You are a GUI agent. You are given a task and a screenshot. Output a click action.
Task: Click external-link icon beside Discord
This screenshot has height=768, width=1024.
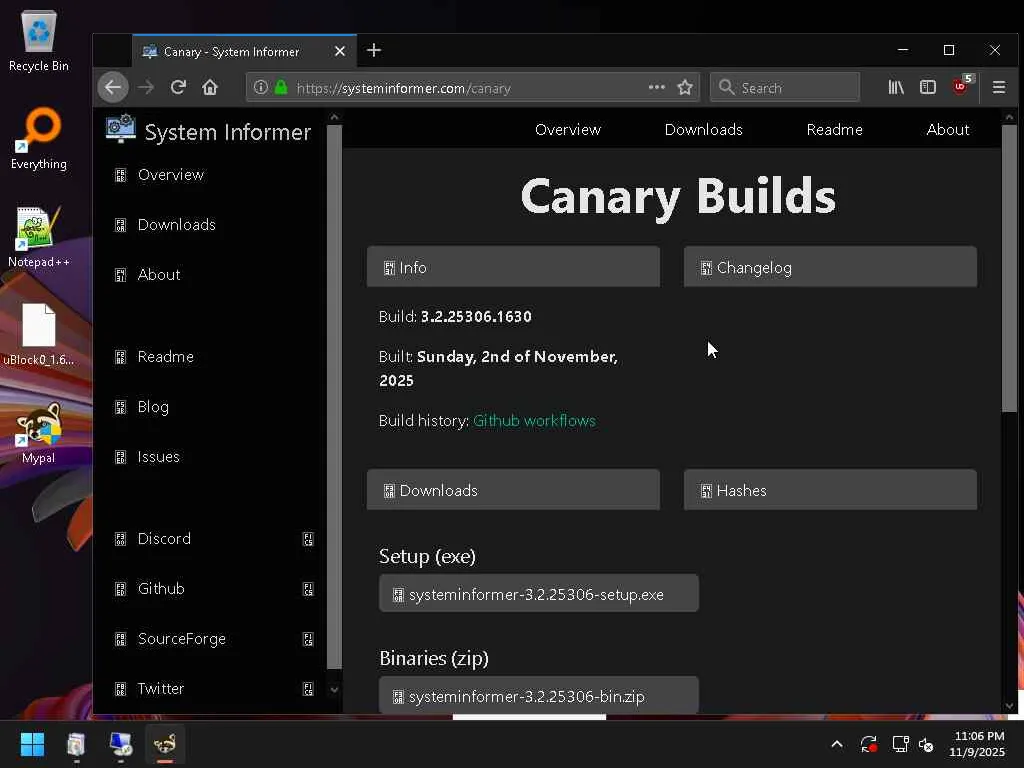tap(308, 539)
